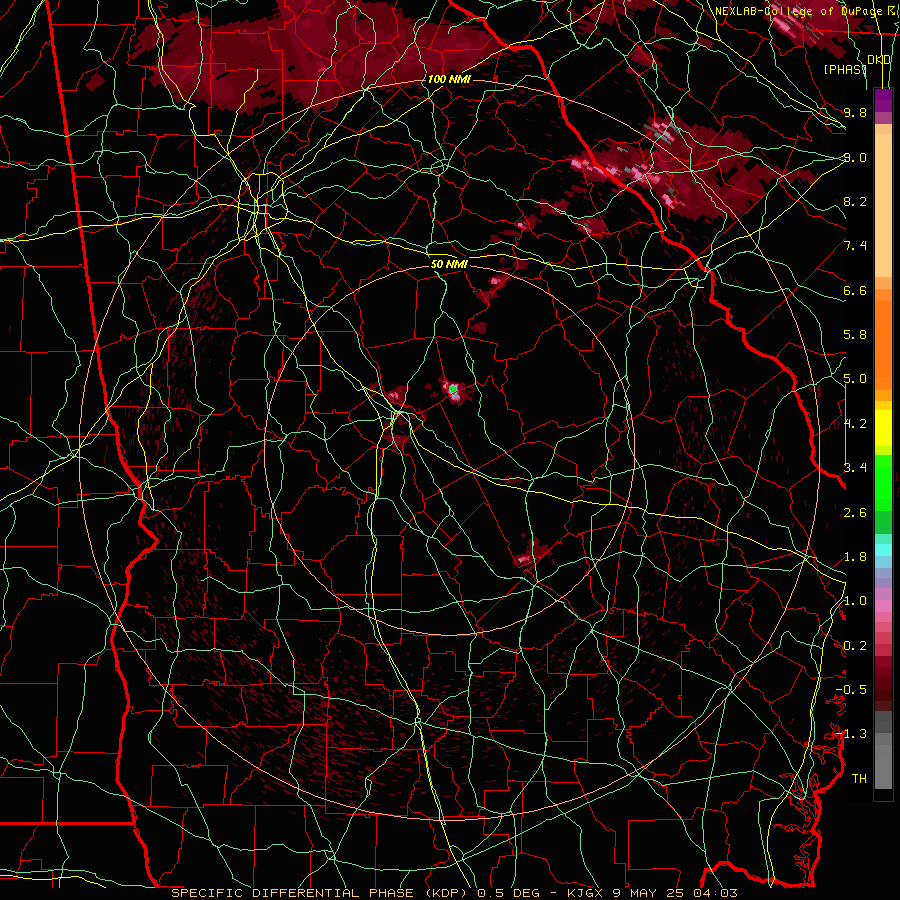Click the "DKD" label above the color scale
This screenshot has height=900, width=900.
coord(879,60)
